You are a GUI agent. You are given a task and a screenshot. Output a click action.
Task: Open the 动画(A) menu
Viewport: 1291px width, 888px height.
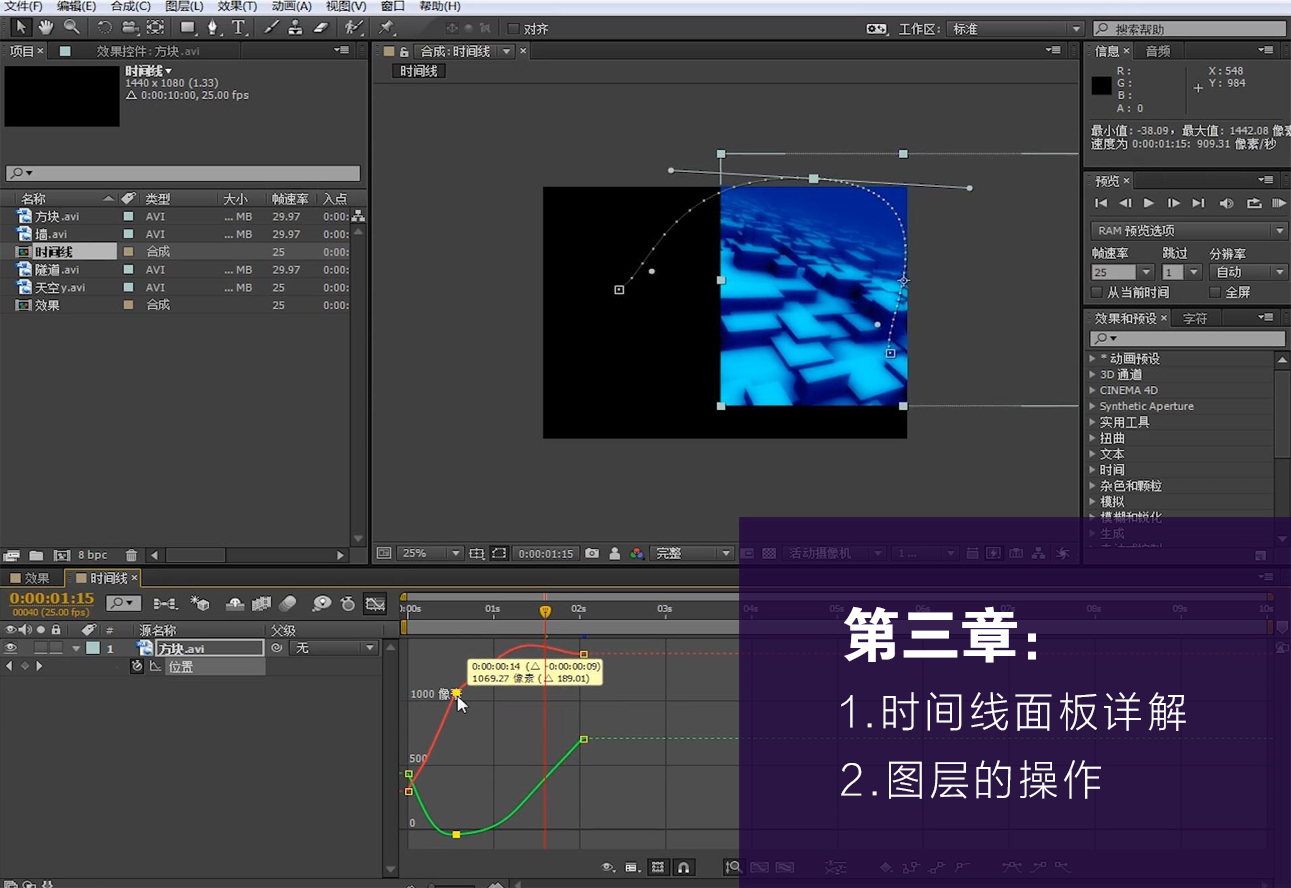click(292, 6)
